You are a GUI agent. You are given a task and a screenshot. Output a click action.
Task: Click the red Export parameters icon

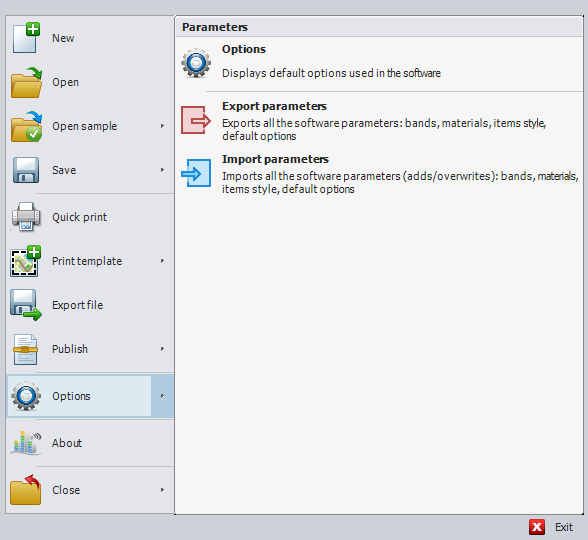pos(196,120)
